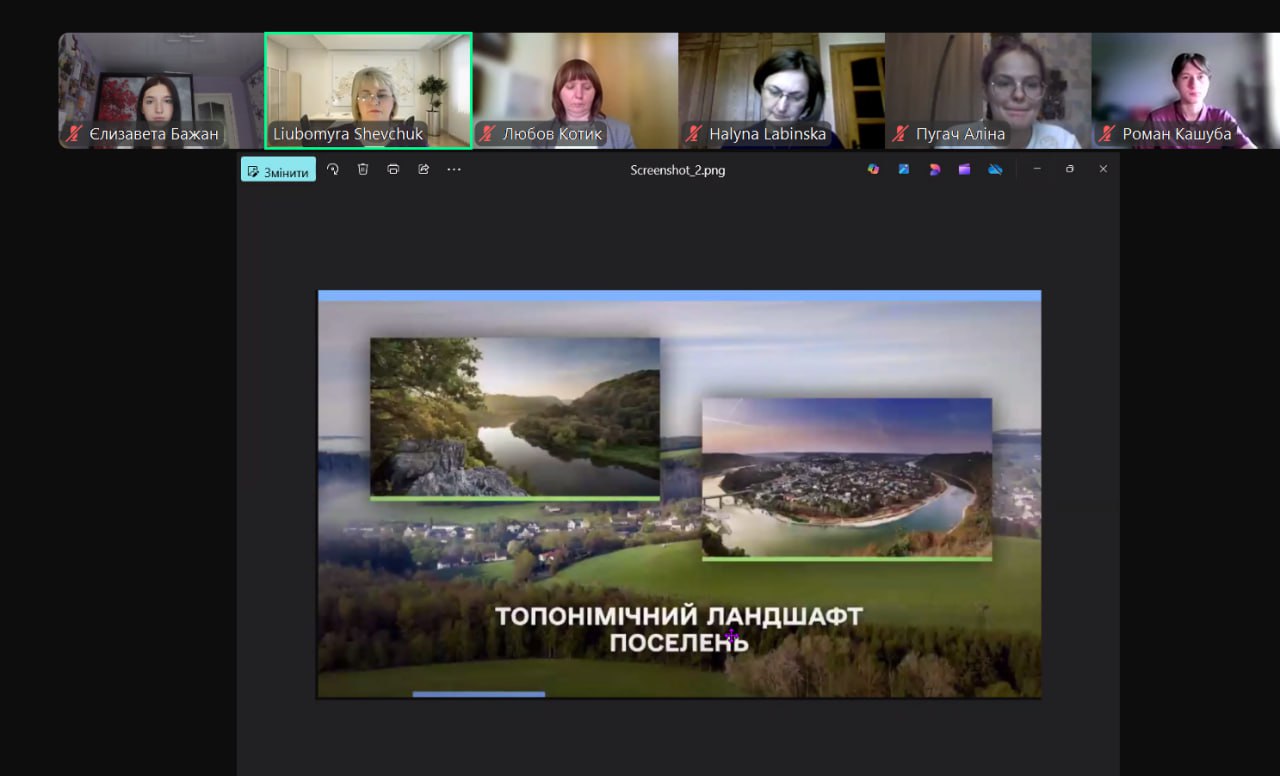Select Єлизавета Бажан's video tile
This screenshot has width=1280, height=776.
click(161, 90)
